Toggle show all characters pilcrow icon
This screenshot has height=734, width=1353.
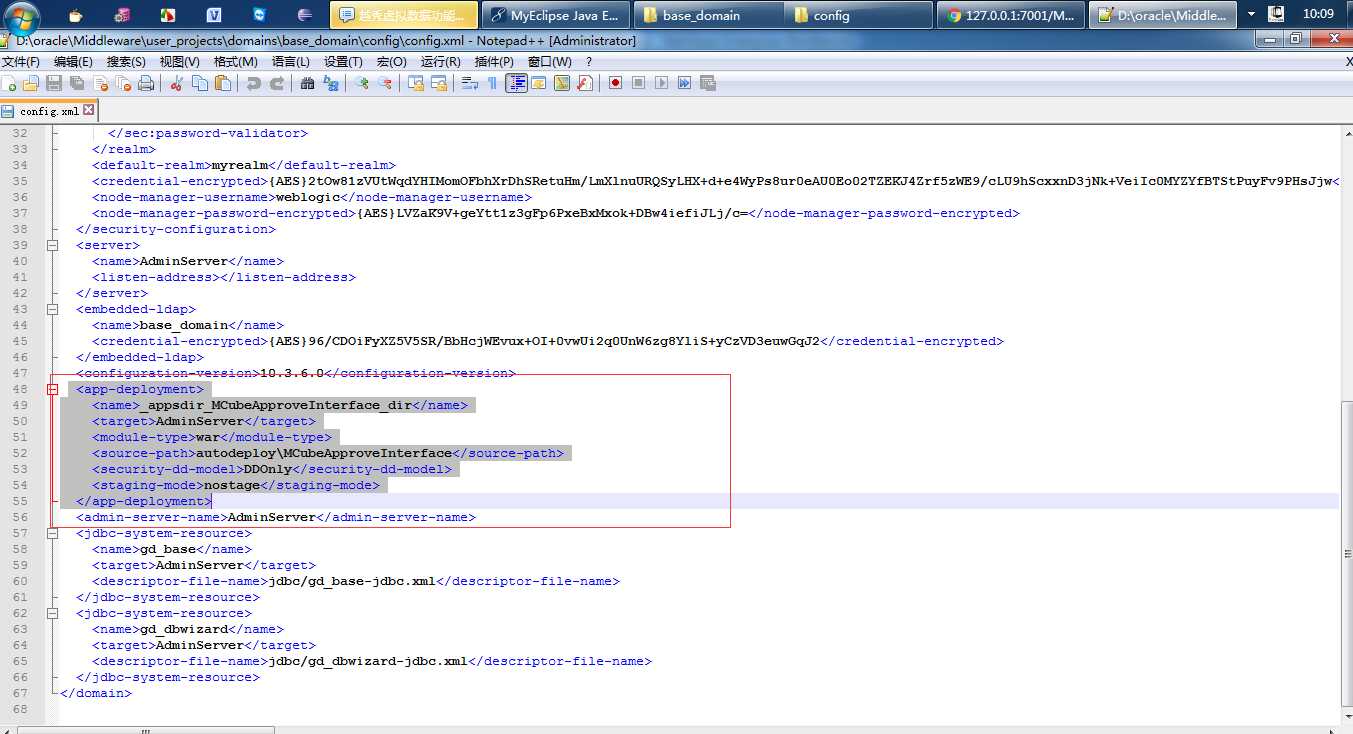pyautogui.click(x=492, y=83)
